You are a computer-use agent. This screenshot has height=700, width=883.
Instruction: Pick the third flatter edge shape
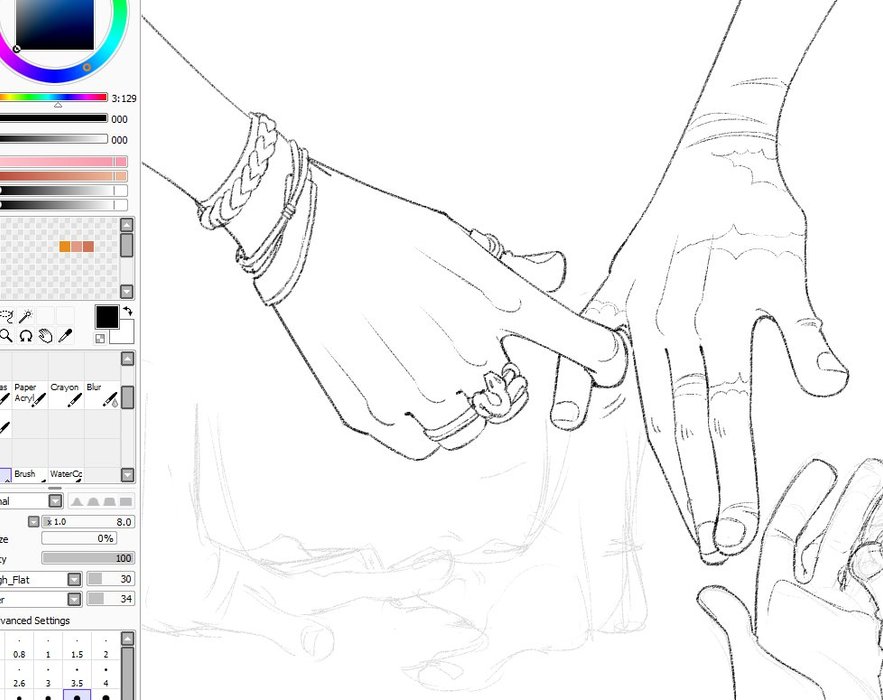click(x=109, y=501)
